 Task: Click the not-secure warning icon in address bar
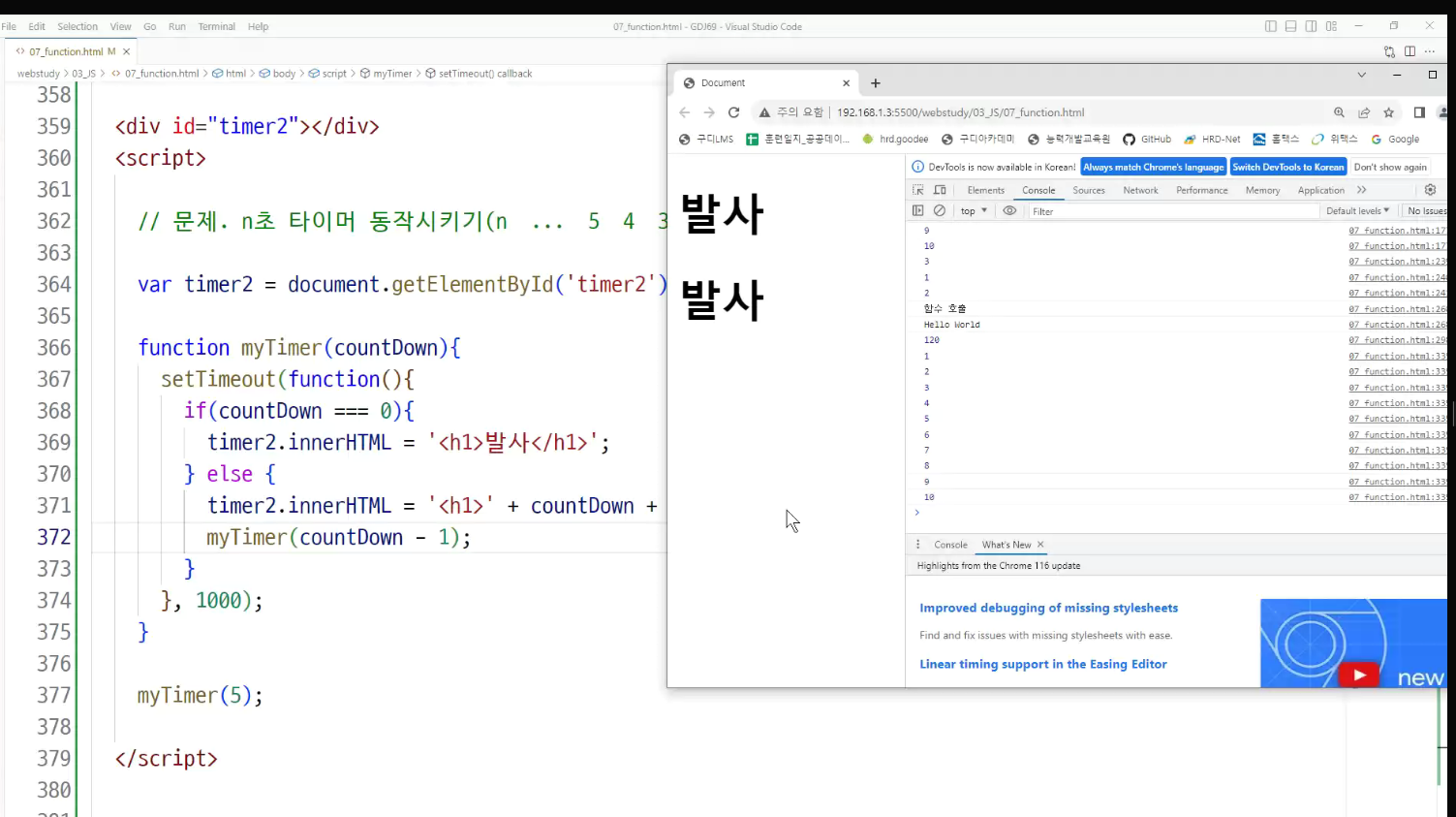[764, 112]
